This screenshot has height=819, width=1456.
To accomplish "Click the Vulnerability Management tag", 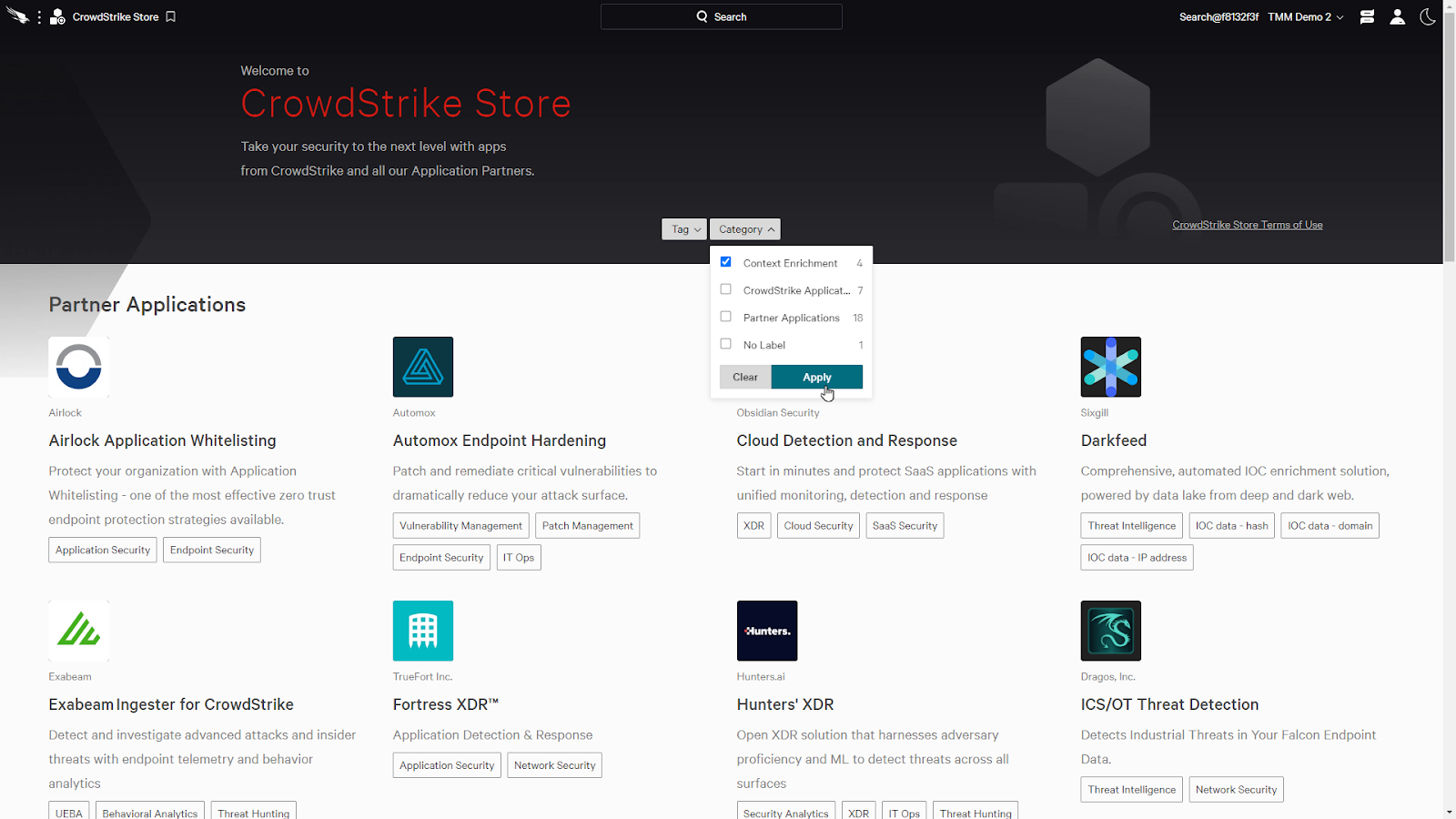I will (x=461, y=526).
